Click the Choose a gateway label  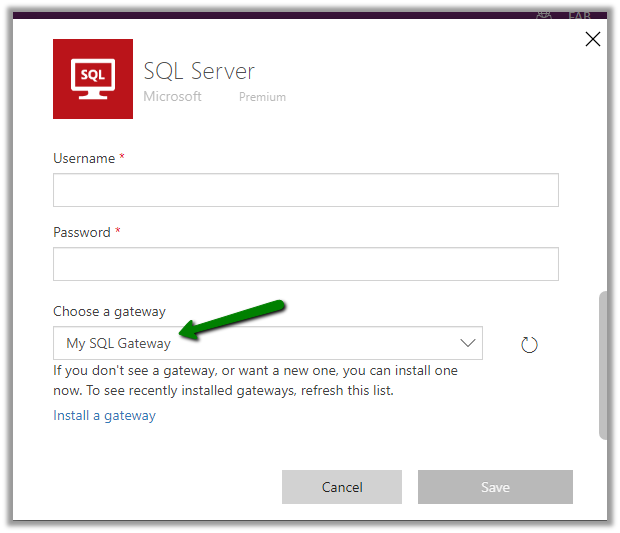(x=109, y=311)
